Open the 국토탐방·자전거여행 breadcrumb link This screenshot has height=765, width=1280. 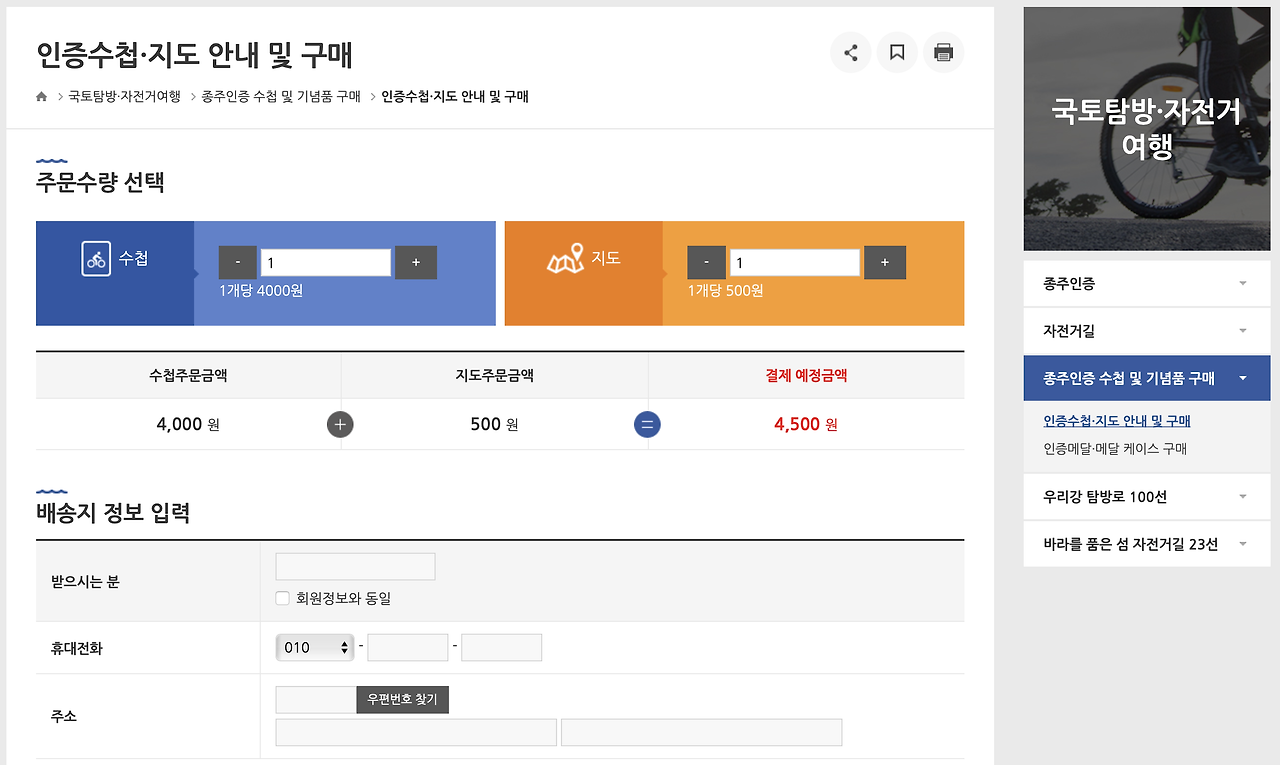click(x=126, y=96)
